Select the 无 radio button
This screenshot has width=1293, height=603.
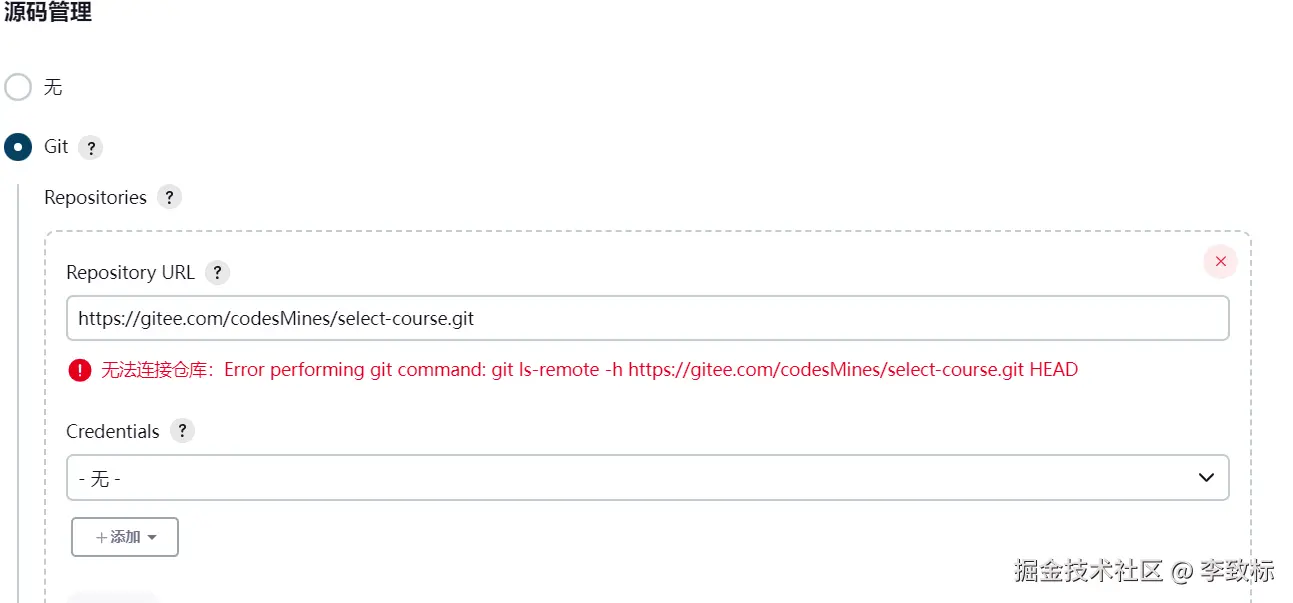18,87
